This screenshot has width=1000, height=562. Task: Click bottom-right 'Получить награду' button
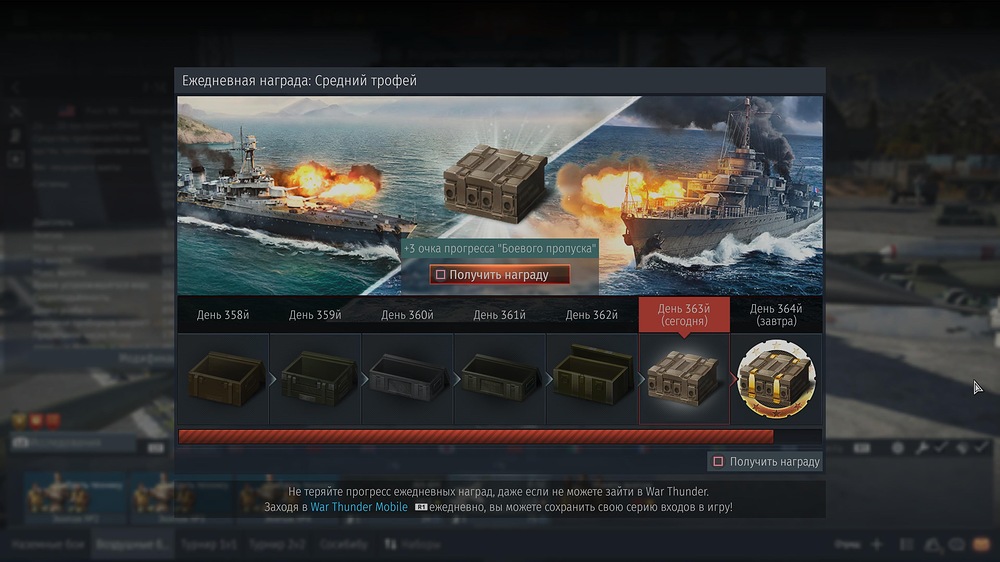[765, 461]
